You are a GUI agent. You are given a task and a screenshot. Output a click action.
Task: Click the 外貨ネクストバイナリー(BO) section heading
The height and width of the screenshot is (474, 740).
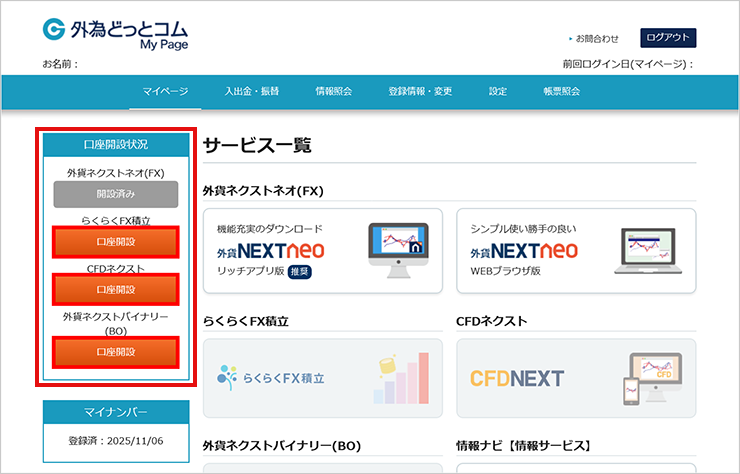(282, 446)
